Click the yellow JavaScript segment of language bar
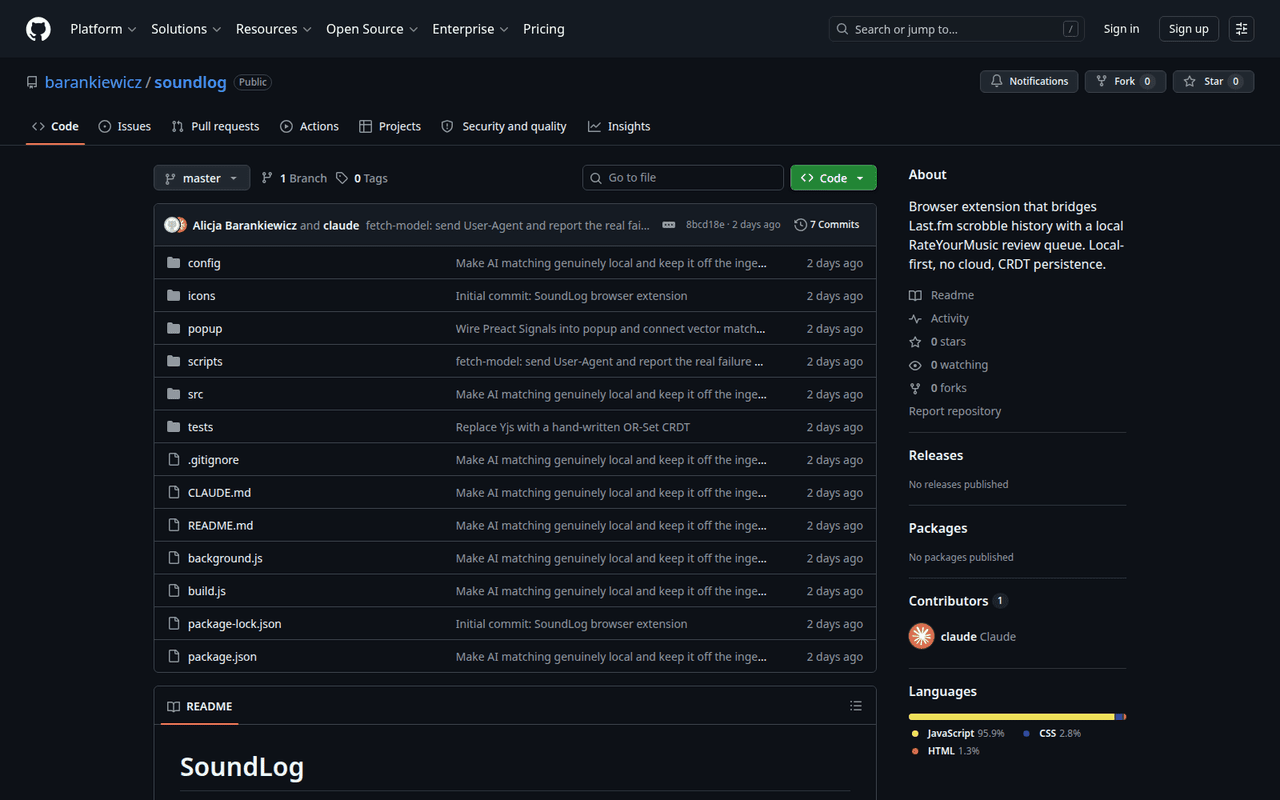The width and height of the screenshot is (1280, 800). click(1011, 716)
